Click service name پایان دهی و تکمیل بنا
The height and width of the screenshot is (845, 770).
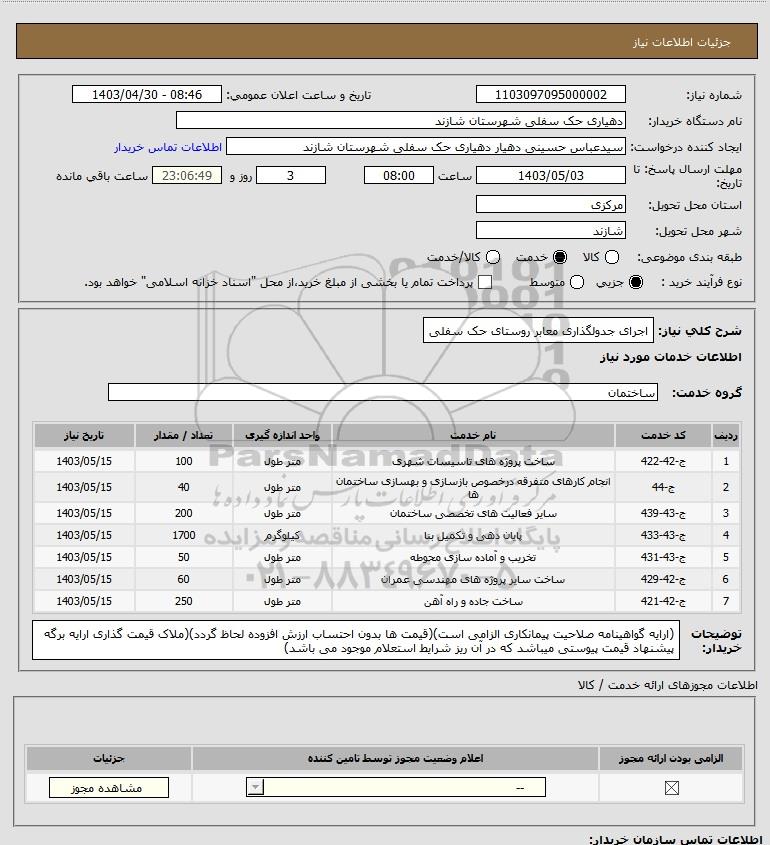pos(473,535)
